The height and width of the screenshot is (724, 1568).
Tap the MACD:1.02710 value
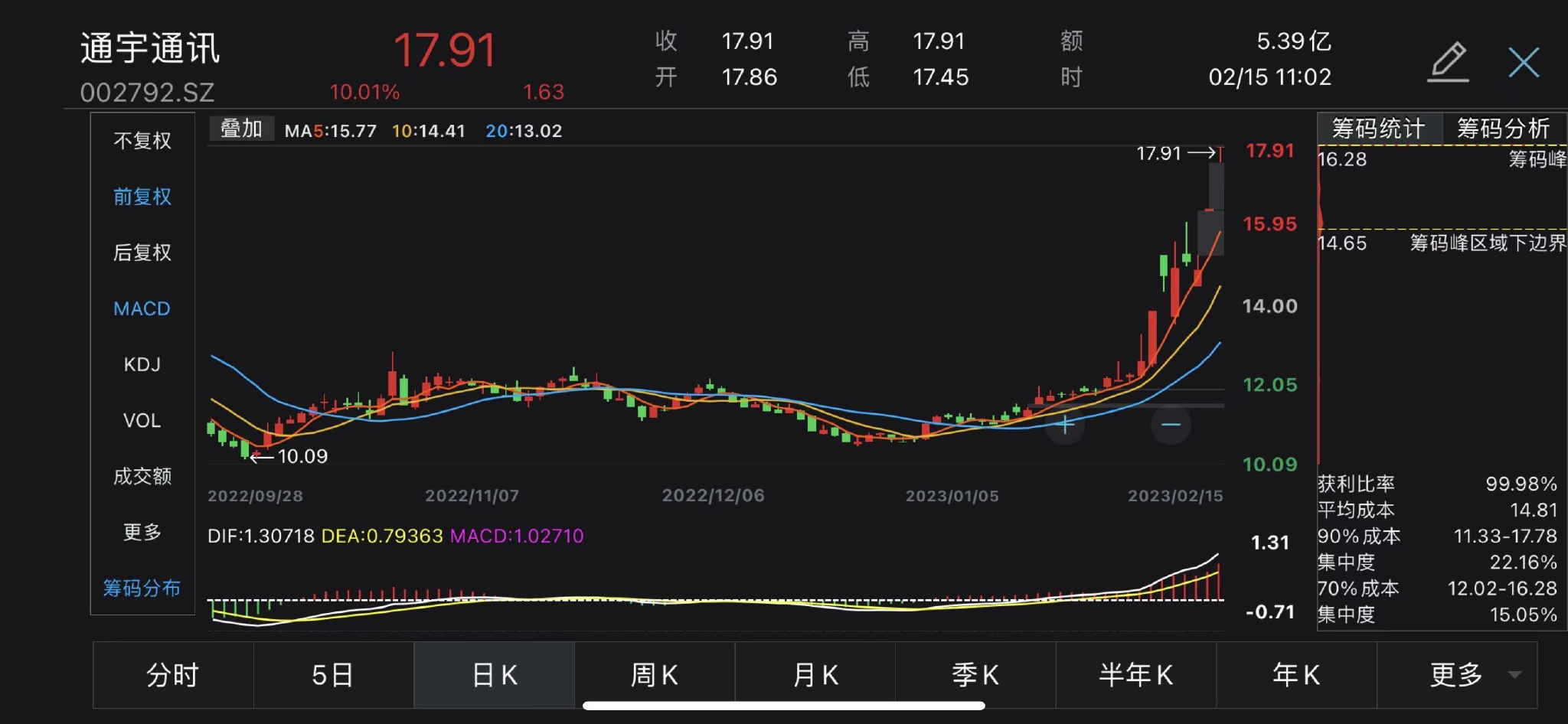click(x=517, y=536)
